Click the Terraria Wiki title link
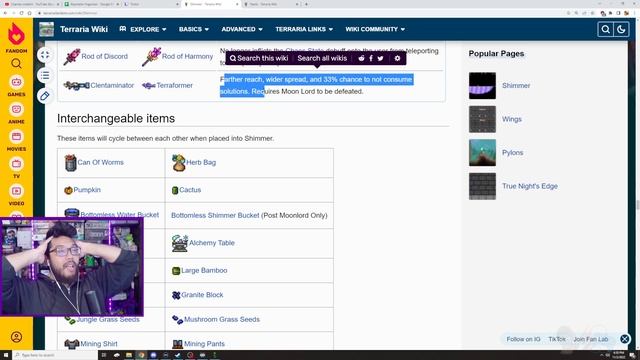This screenshot has width=640, height=360. point(84,29)
